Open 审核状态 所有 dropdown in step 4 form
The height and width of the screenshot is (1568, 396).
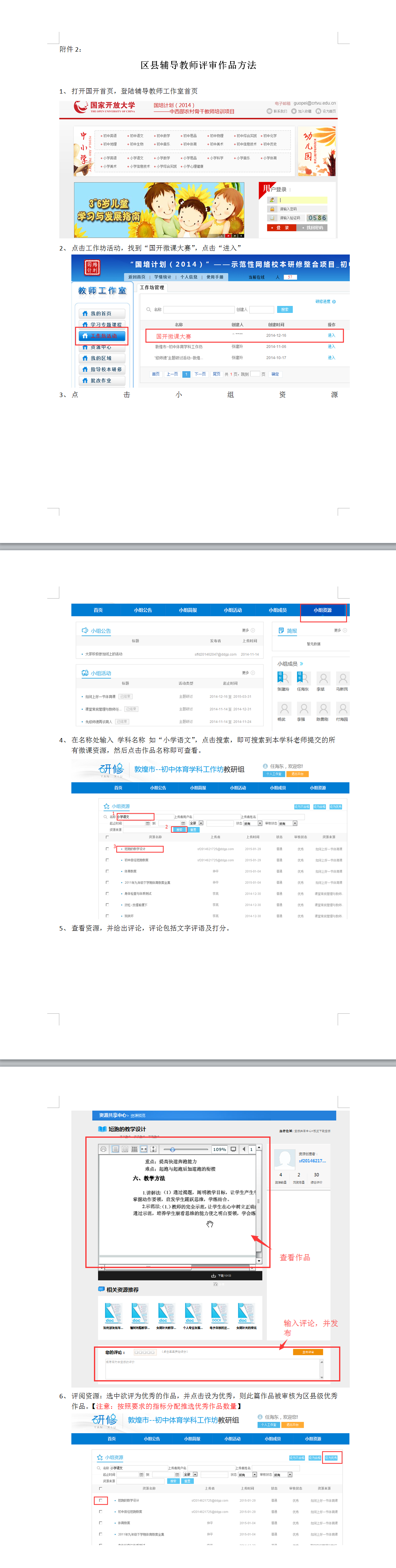pyautogui.click(x=288, y=823)
